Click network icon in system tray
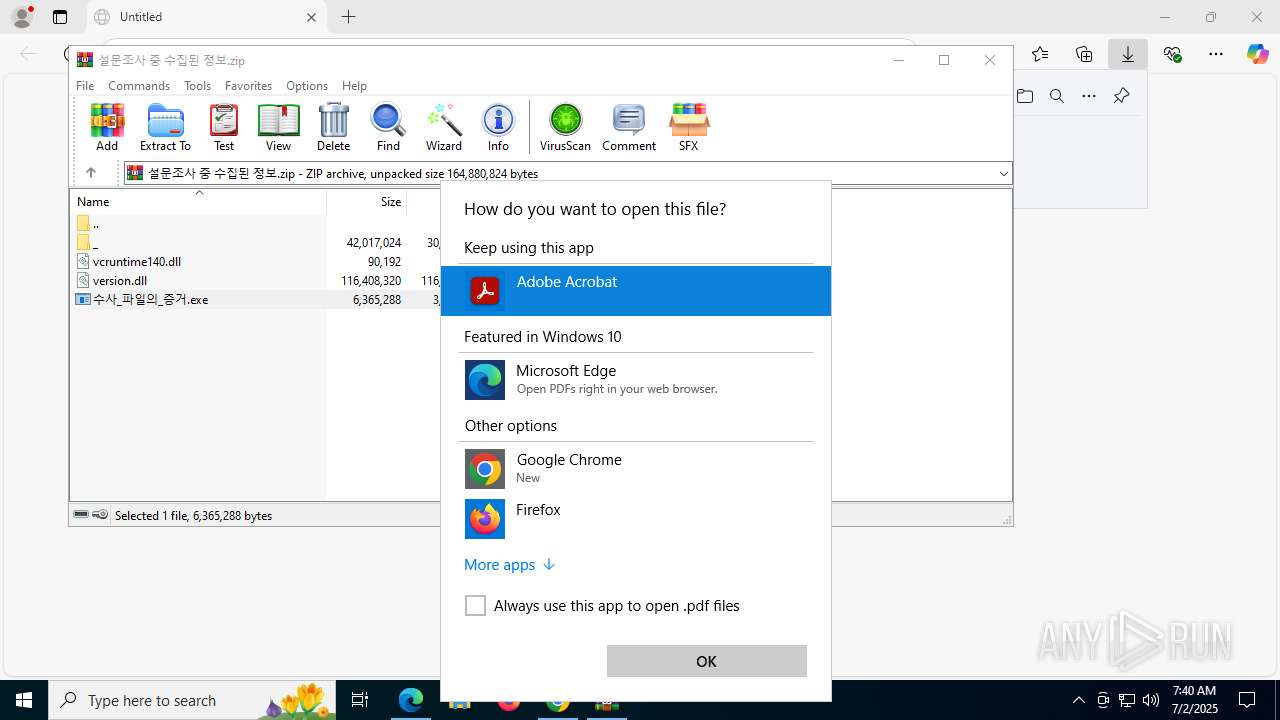This screenshot has height=720, width=1280. 1127,700
